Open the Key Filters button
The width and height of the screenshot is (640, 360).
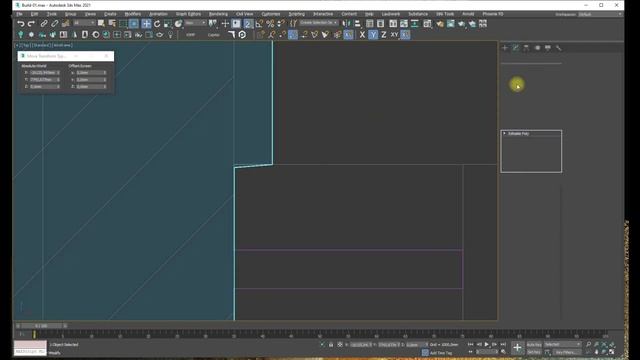566,352
